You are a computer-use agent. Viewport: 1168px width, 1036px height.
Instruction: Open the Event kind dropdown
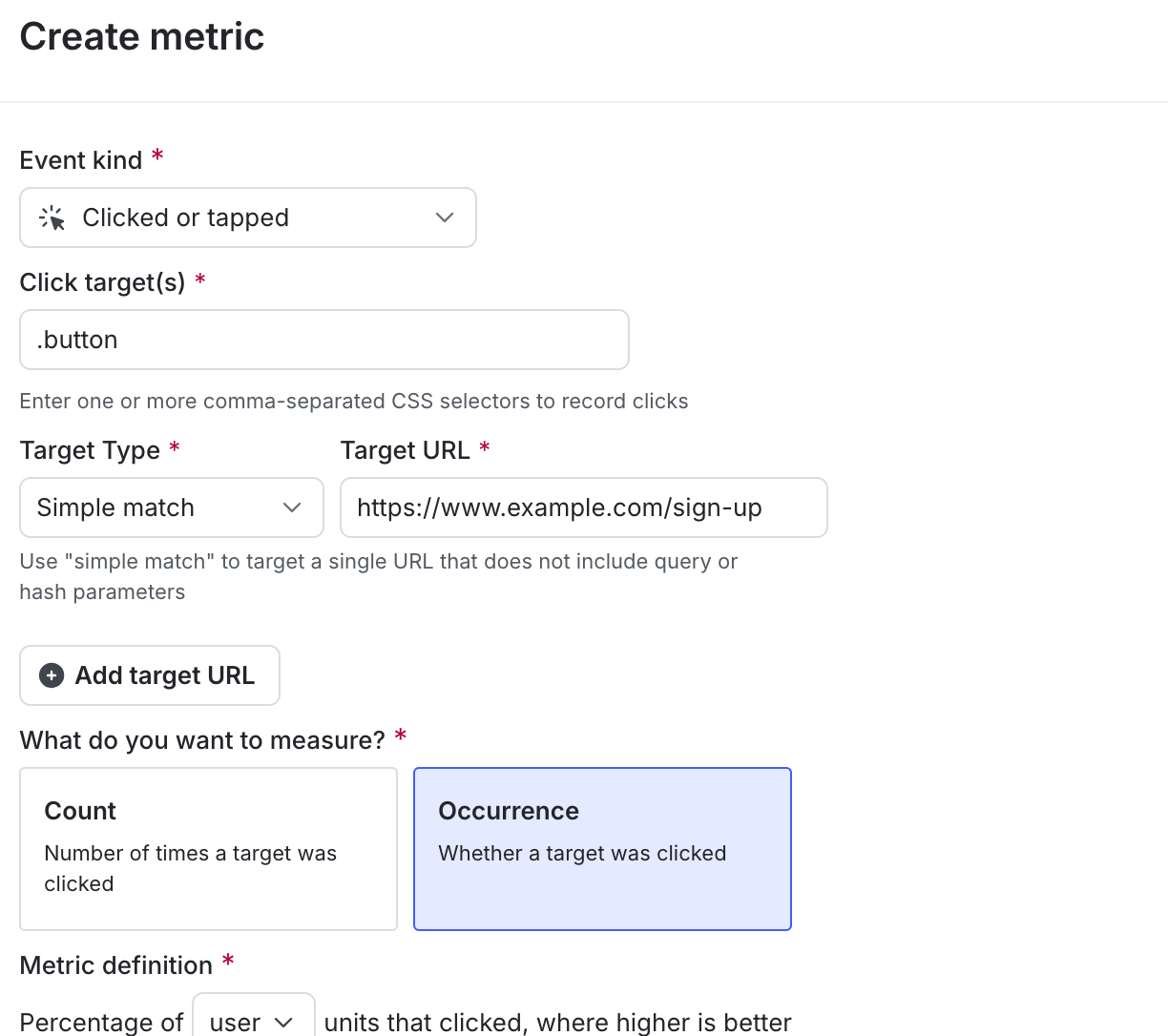[248, 218]
